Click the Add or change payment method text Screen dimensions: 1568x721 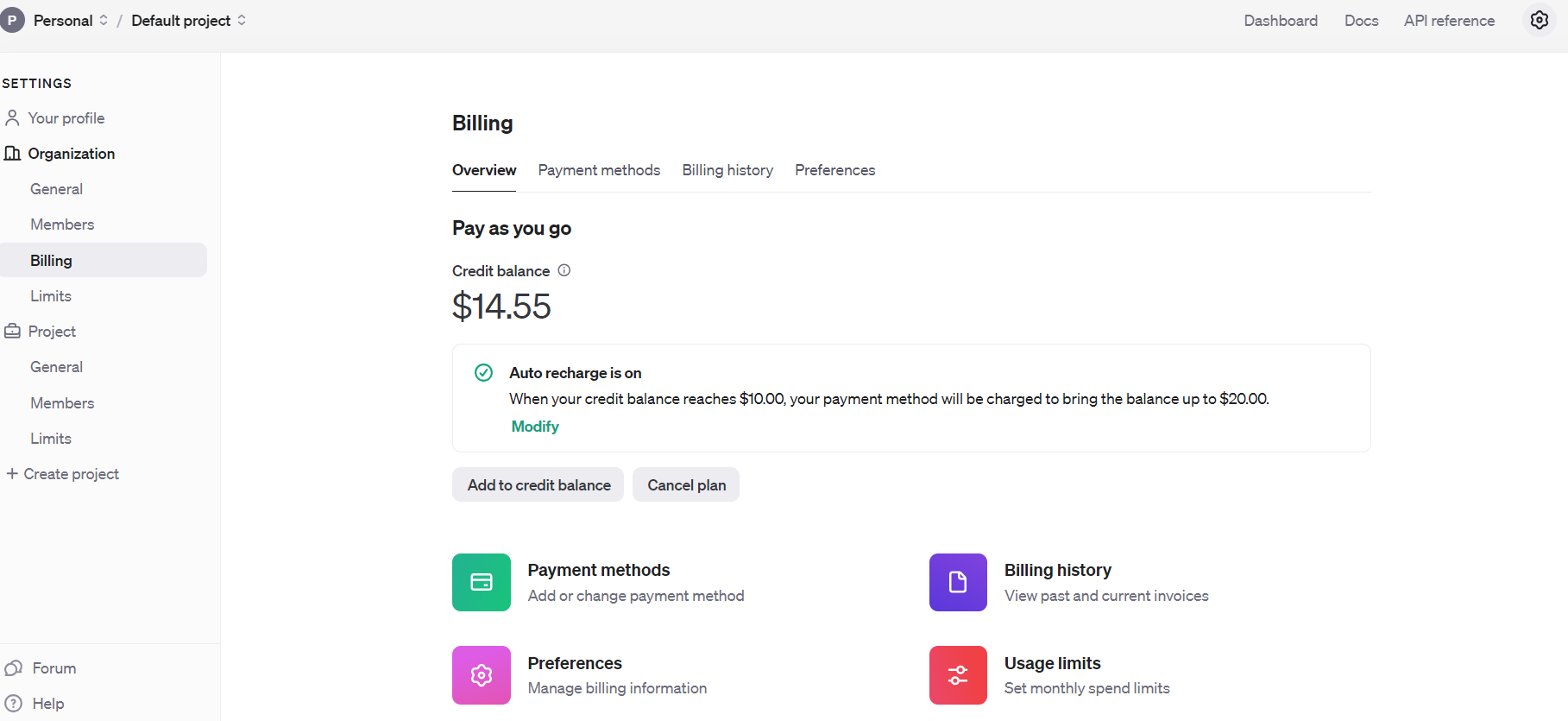click(x=636, y=596)
